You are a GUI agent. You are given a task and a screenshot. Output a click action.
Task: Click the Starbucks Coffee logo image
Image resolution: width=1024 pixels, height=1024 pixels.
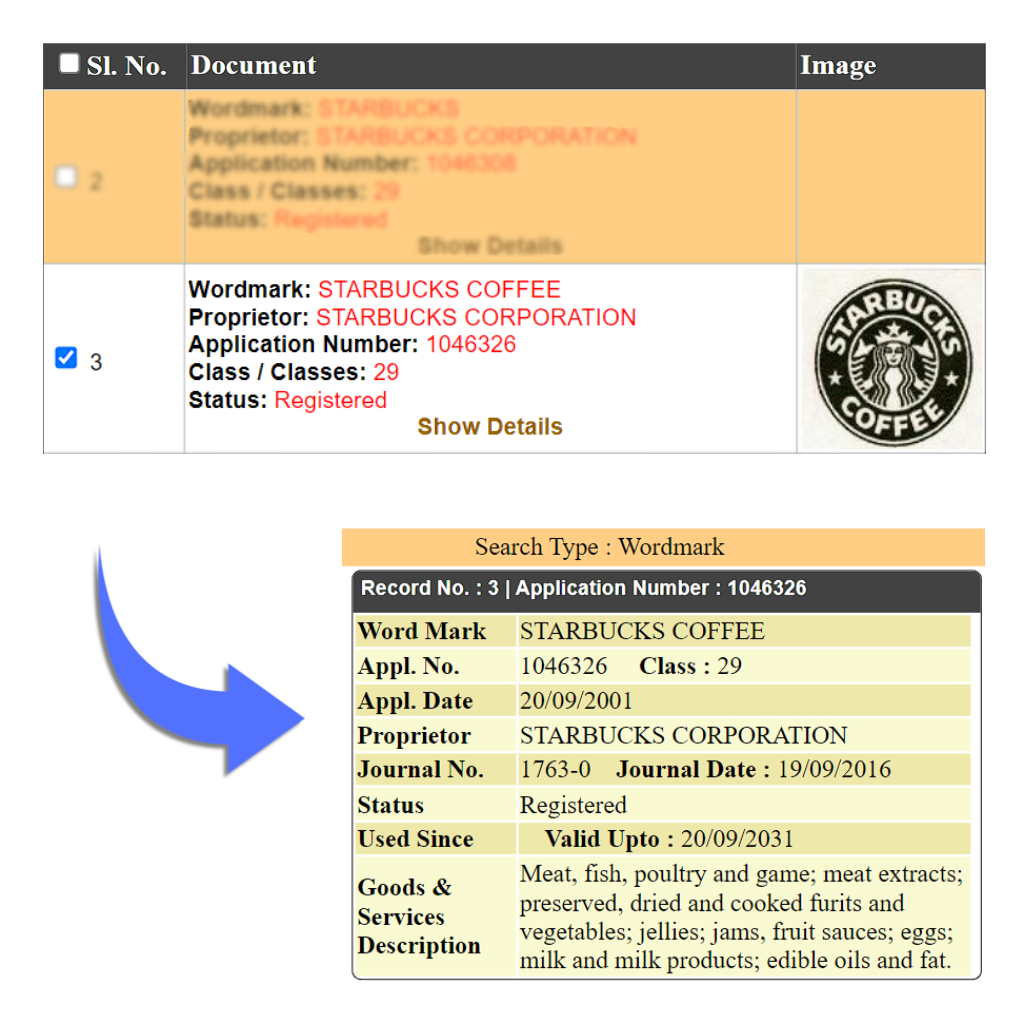tap(891, 360)
